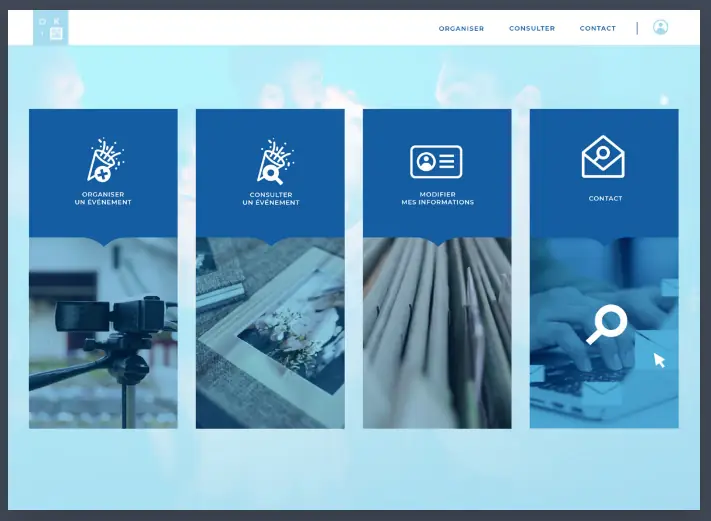Select the 'Modifier mes informations' label
This screenshot has height=521, width=711.
point(437,198)
